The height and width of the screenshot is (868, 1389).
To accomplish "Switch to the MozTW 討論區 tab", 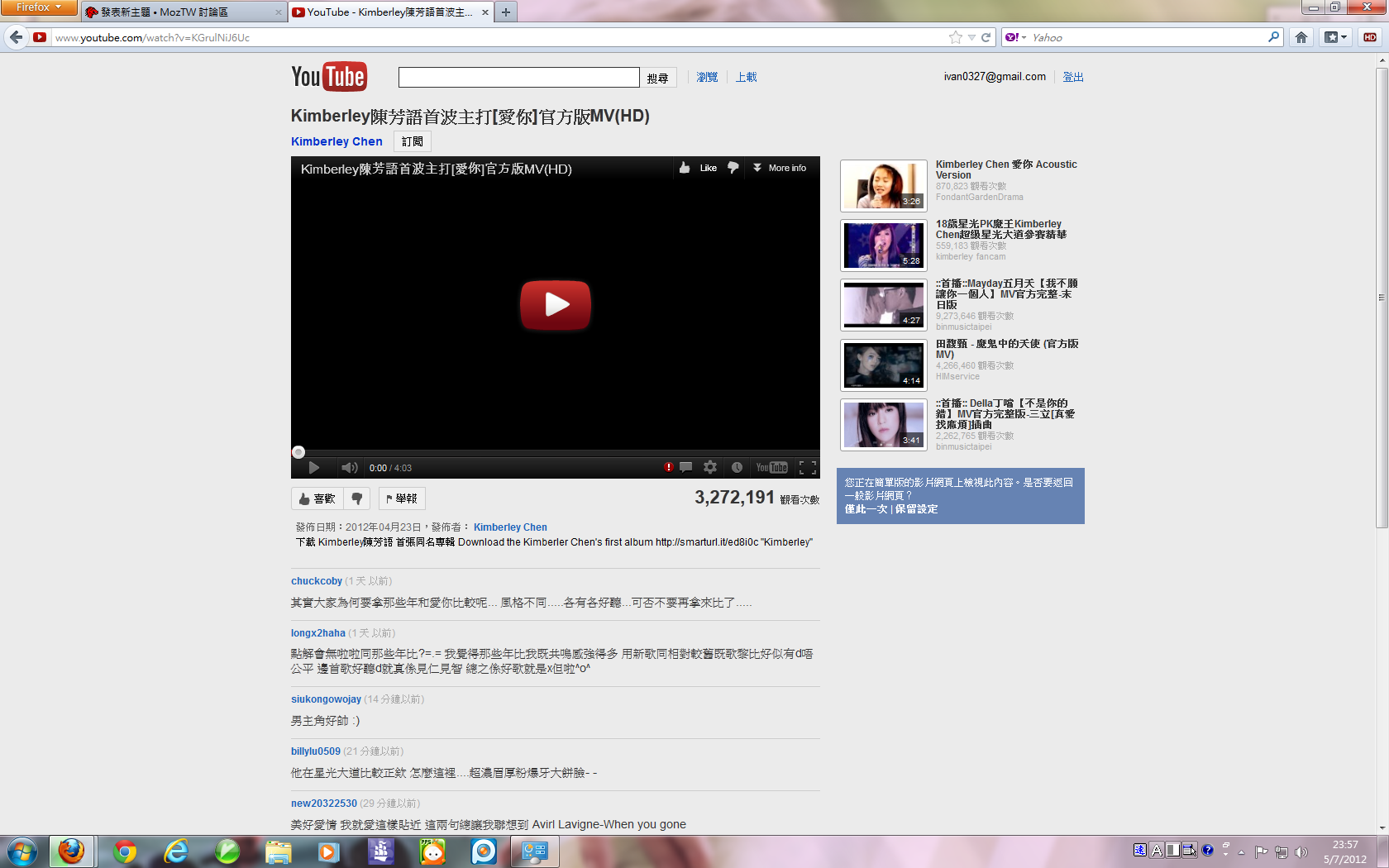I will pyautogui.click(x=184, y=12).
